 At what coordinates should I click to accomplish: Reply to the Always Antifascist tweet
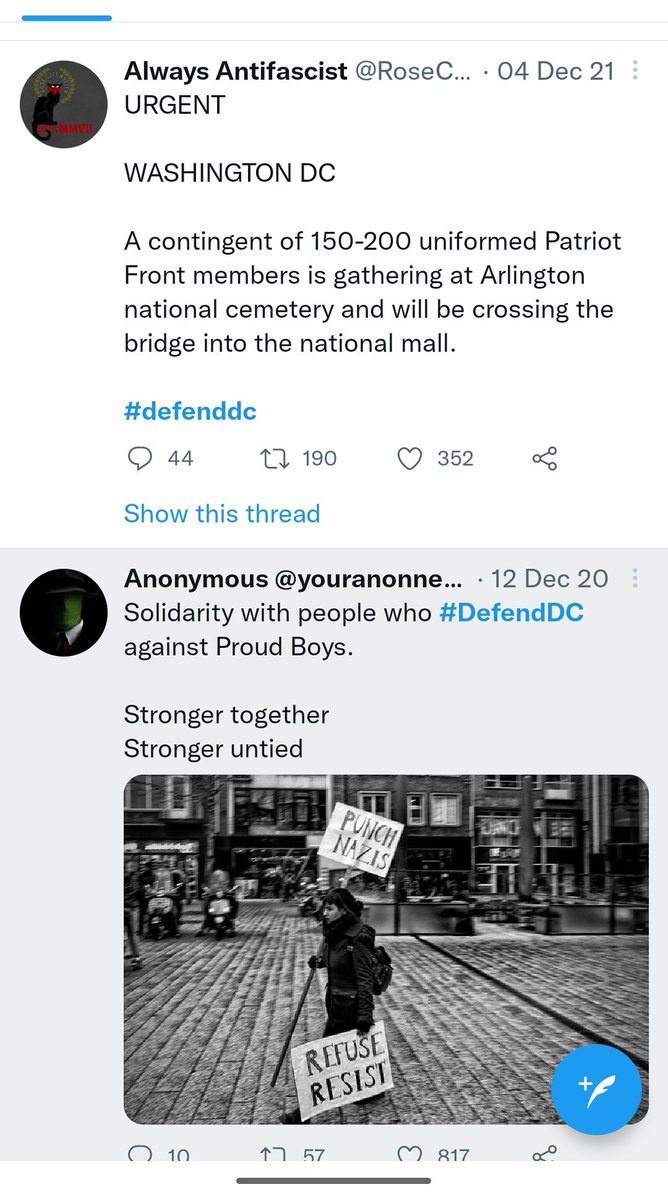click(141, 459)
